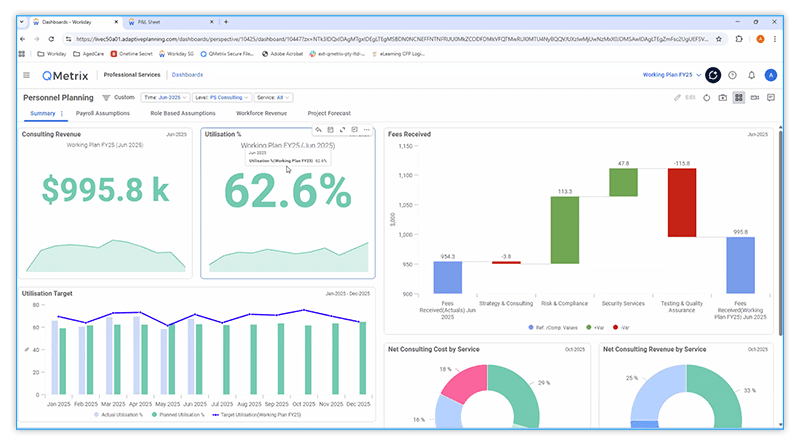Open the comments icon in dashboard toolbar
The image size is (800, 448).
(x=770, y=98)
